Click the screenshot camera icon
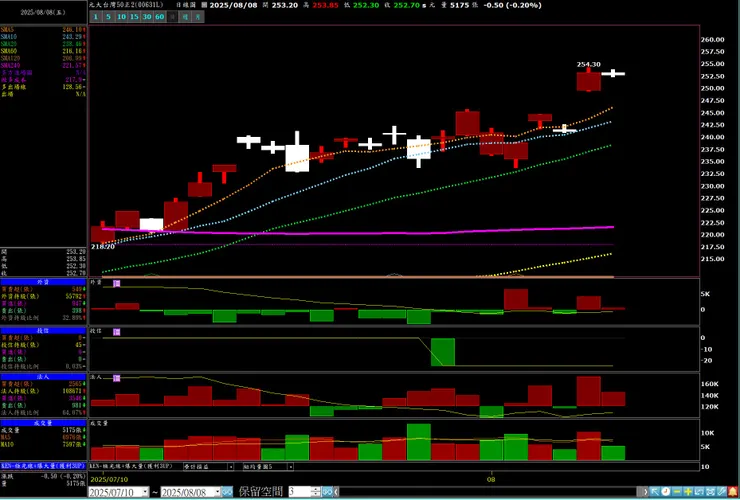740x500 pixels. 710,492
